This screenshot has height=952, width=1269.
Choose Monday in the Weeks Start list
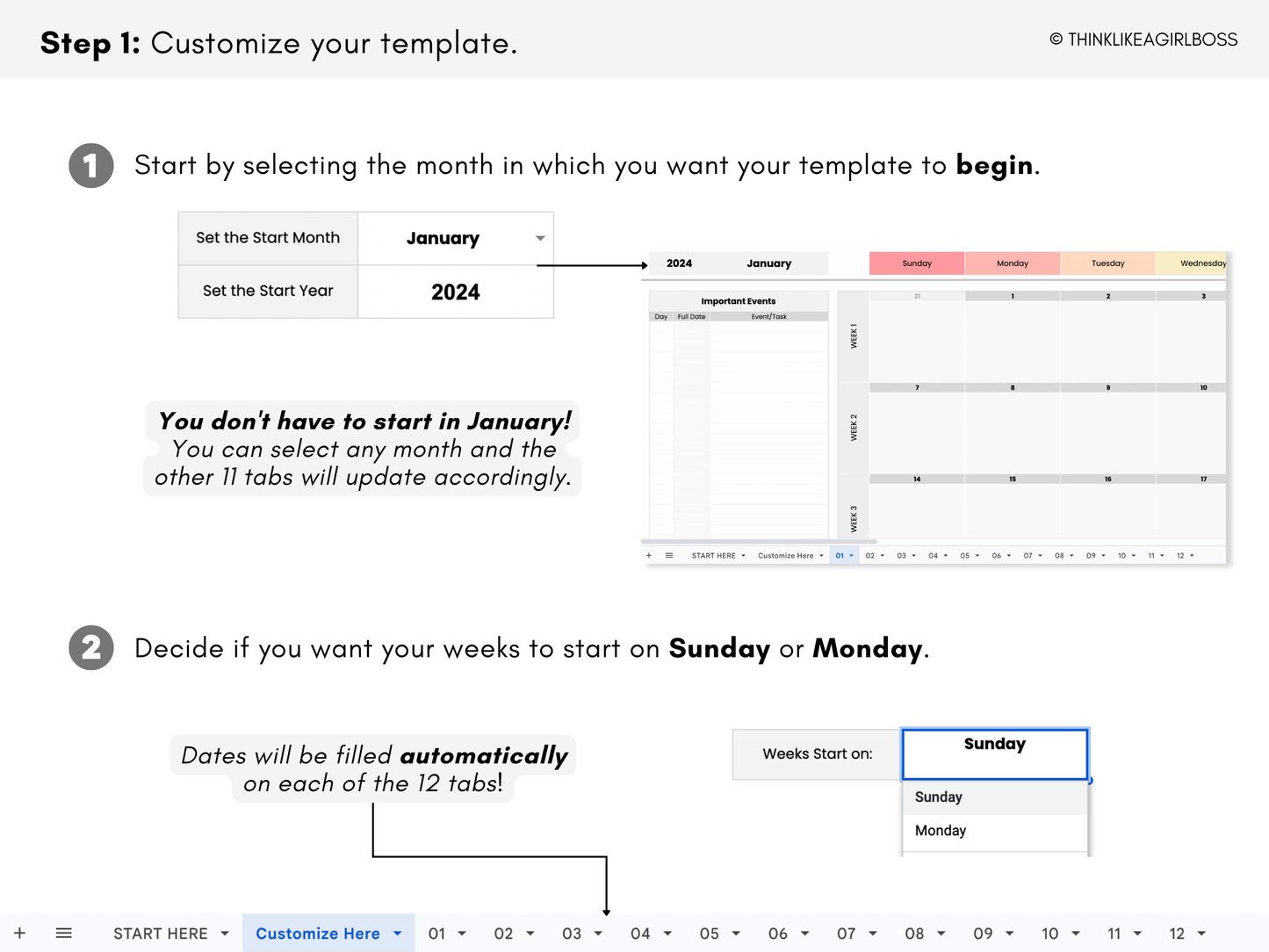point(940,830)
